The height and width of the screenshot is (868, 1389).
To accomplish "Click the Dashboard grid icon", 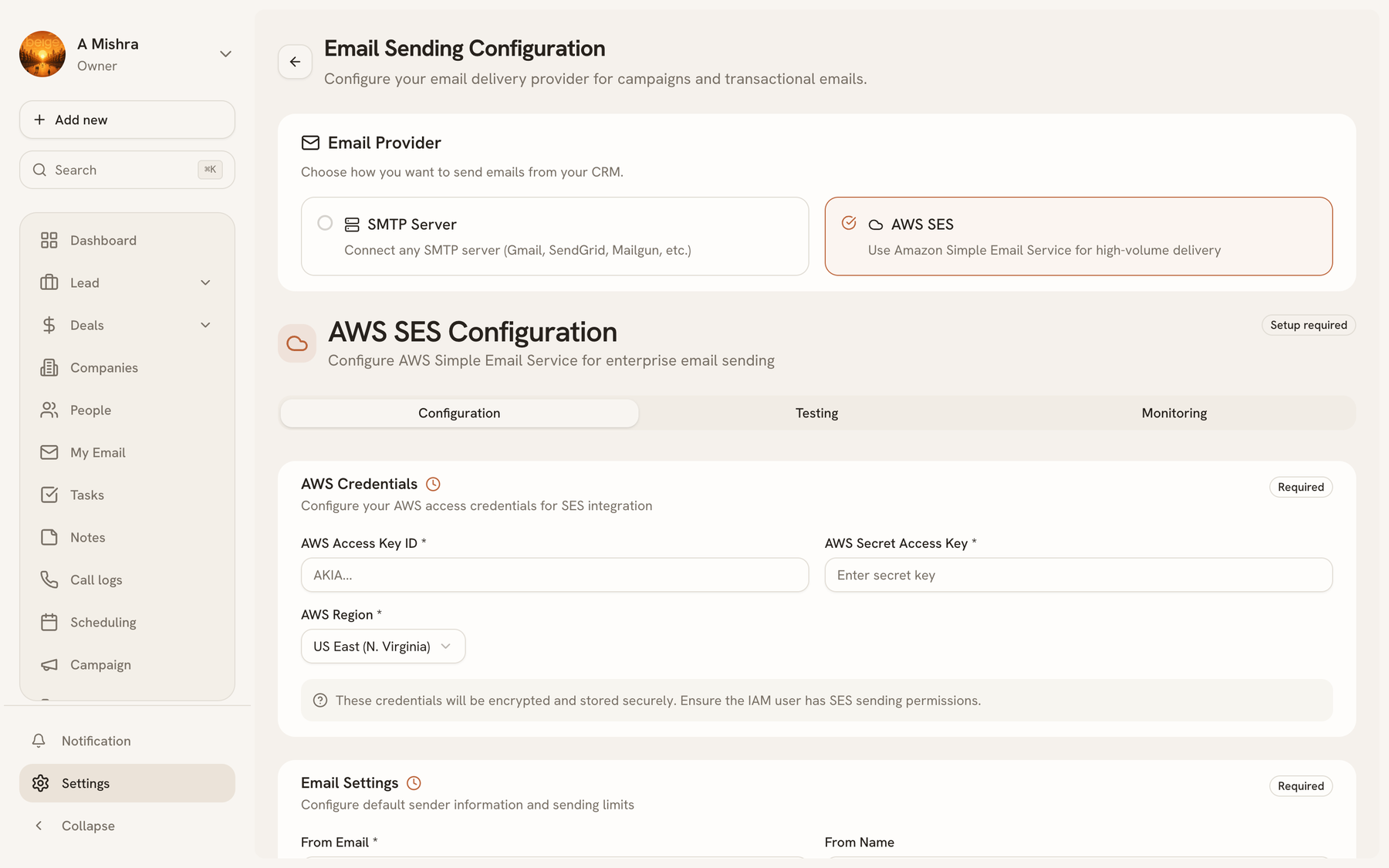I will [49, 240].
